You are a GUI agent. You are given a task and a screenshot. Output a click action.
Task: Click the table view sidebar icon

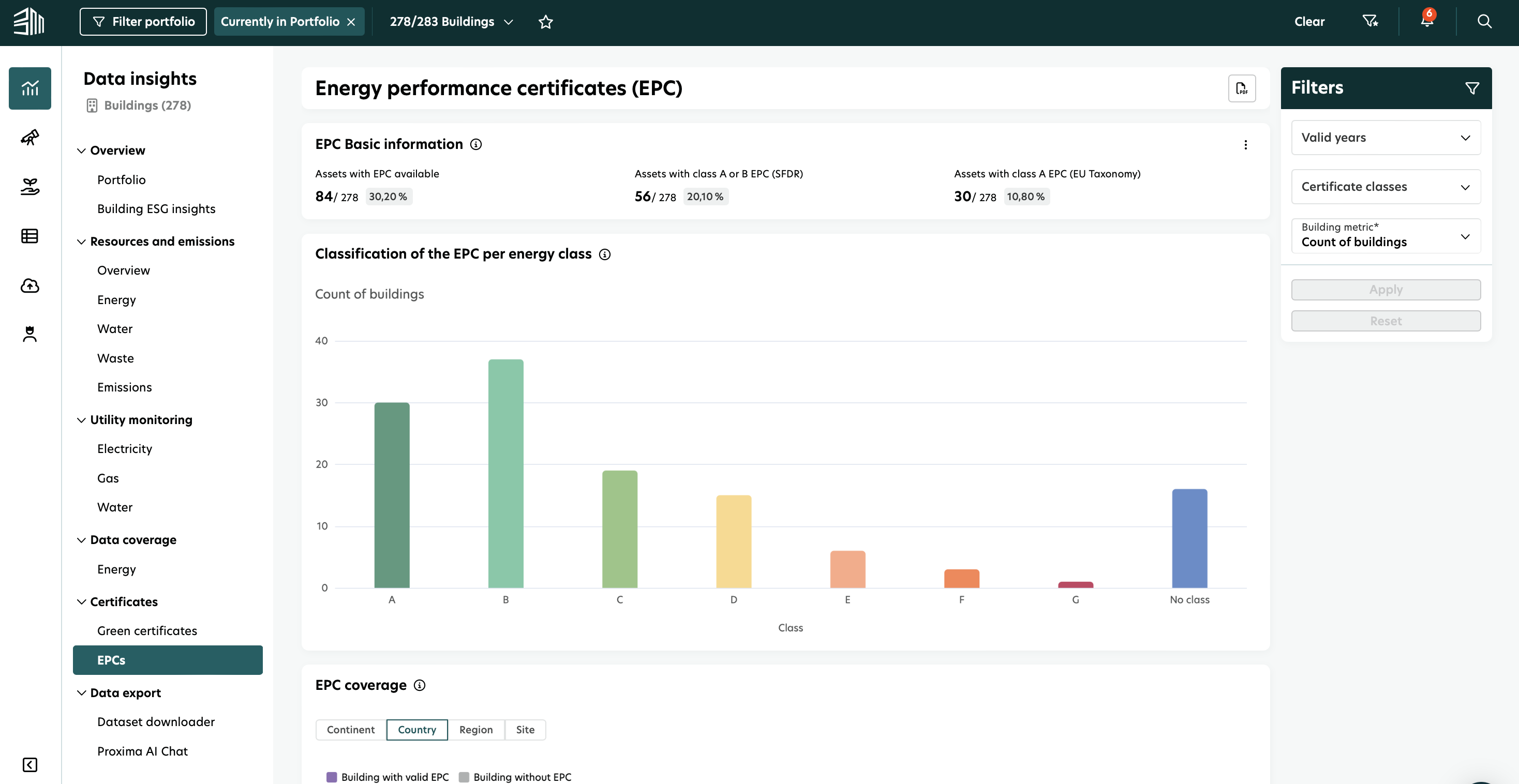[29, 236]
